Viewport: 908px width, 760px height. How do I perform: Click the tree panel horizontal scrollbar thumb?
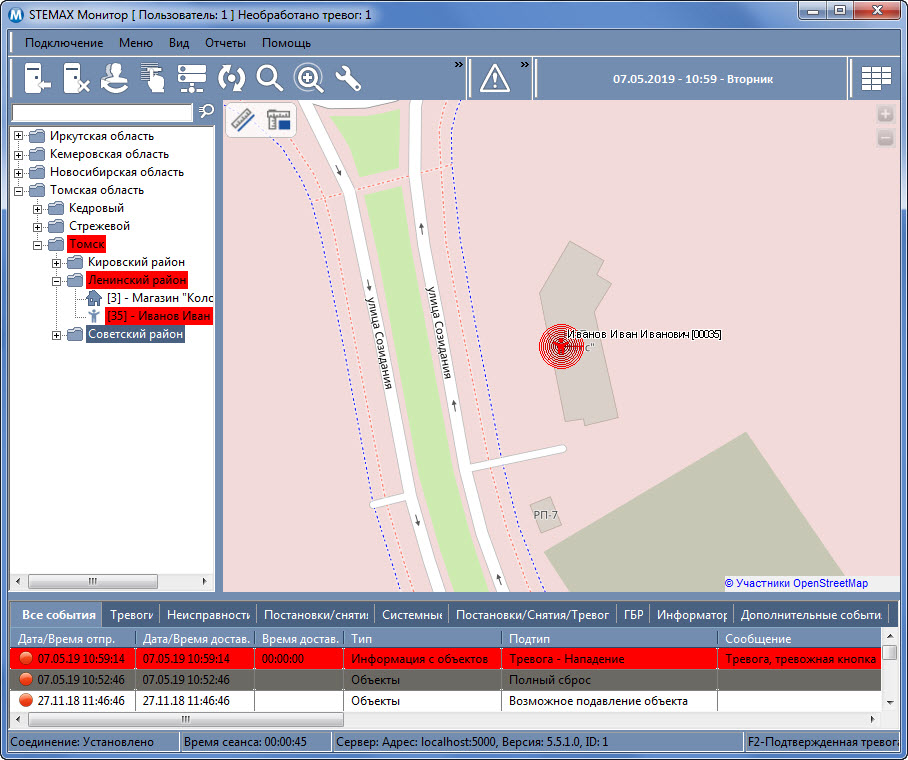[93, 580]
